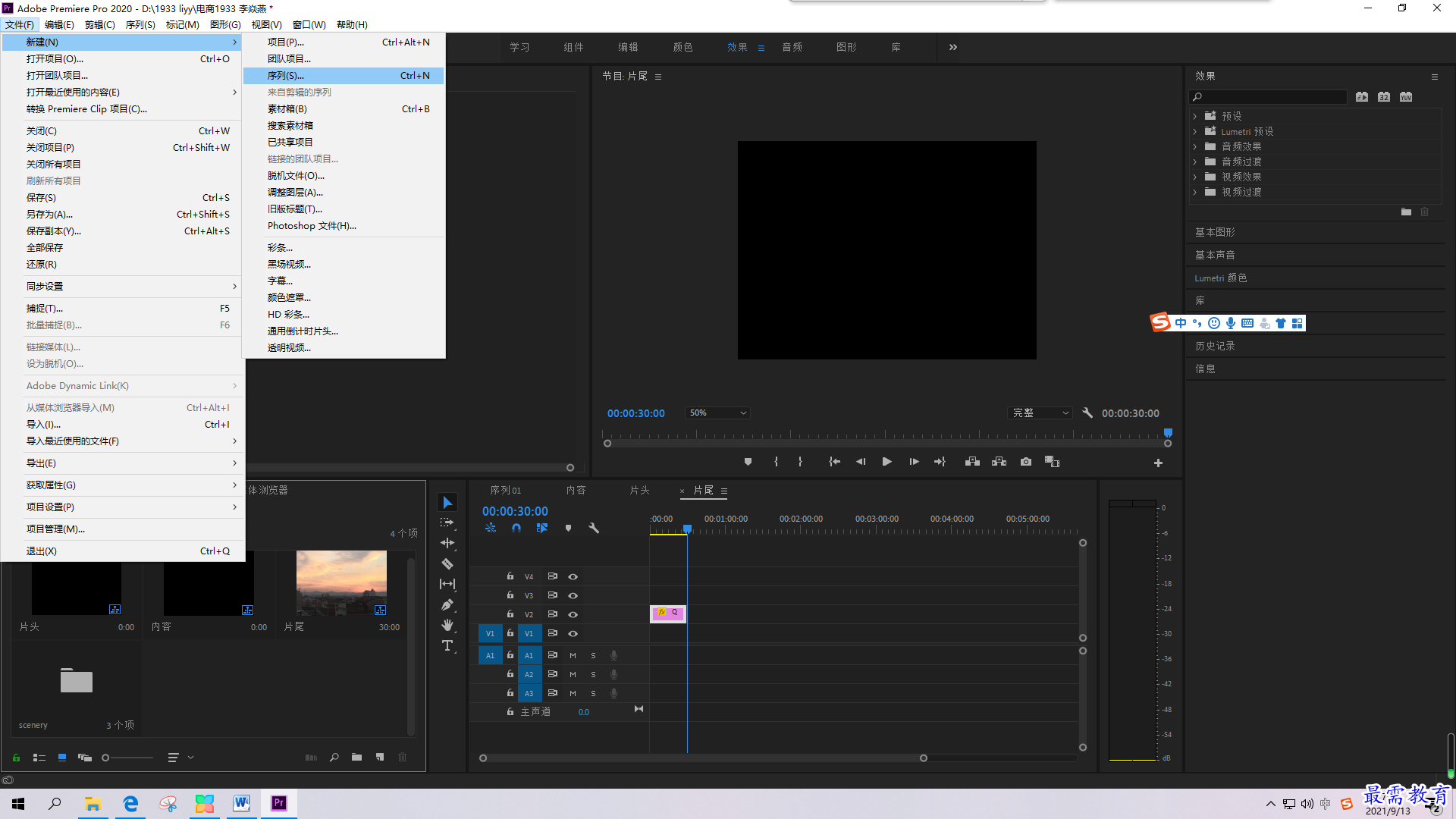Toggle timeline Snap magnet icon
This screenshot has width=1456, height=819.
click(x=516, y=528)
